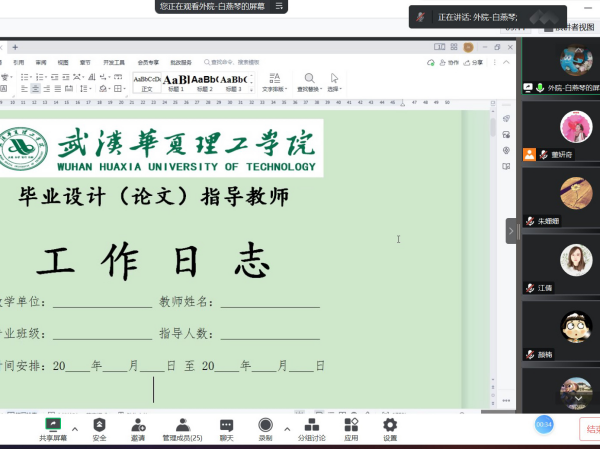Open the 视图 ribbon tab
Image resolution: width=600 pixels, height=449 pixels.
pyautogui.click(x=63, y=62)
